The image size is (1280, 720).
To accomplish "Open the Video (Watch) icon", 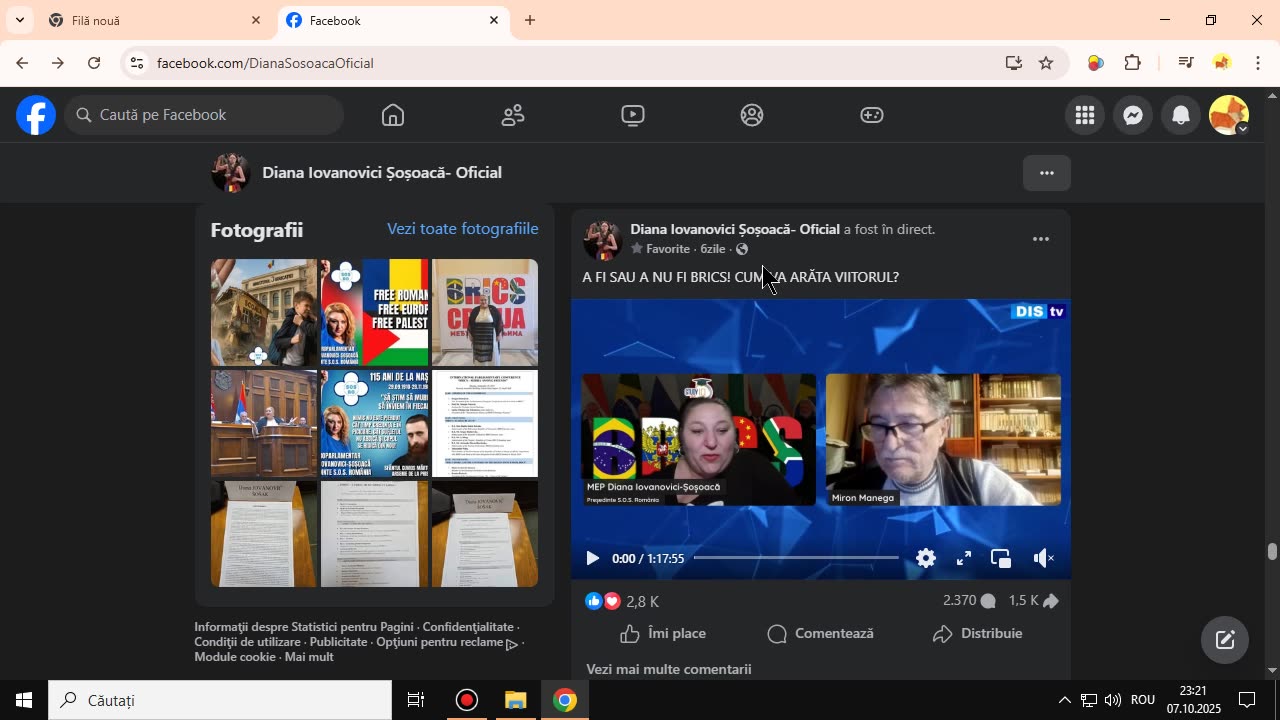I will tap(632, 115).
